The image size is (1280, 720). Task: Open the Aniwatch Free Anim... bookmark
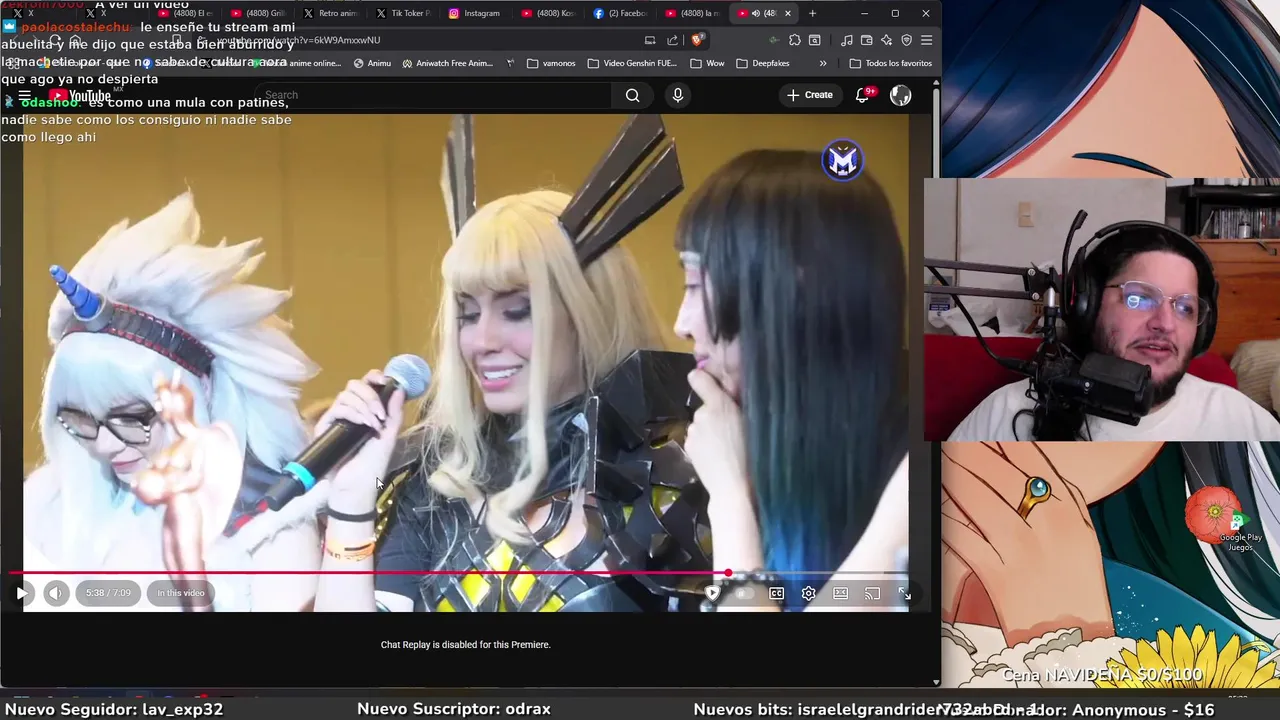(447, 63)
